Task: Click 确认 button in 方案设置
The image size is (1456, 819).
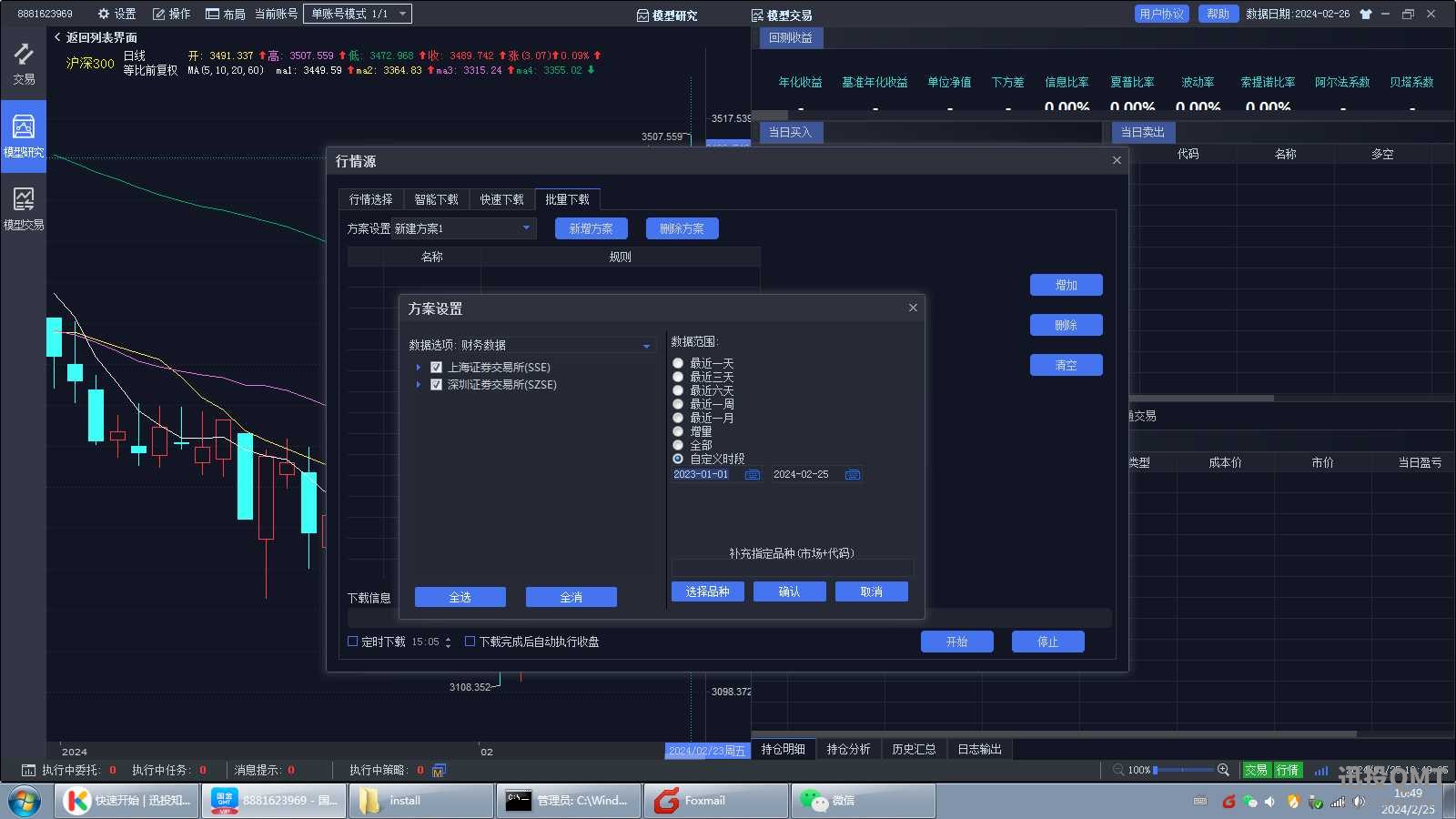Action: pyautogui.click(x=790, y=591)
